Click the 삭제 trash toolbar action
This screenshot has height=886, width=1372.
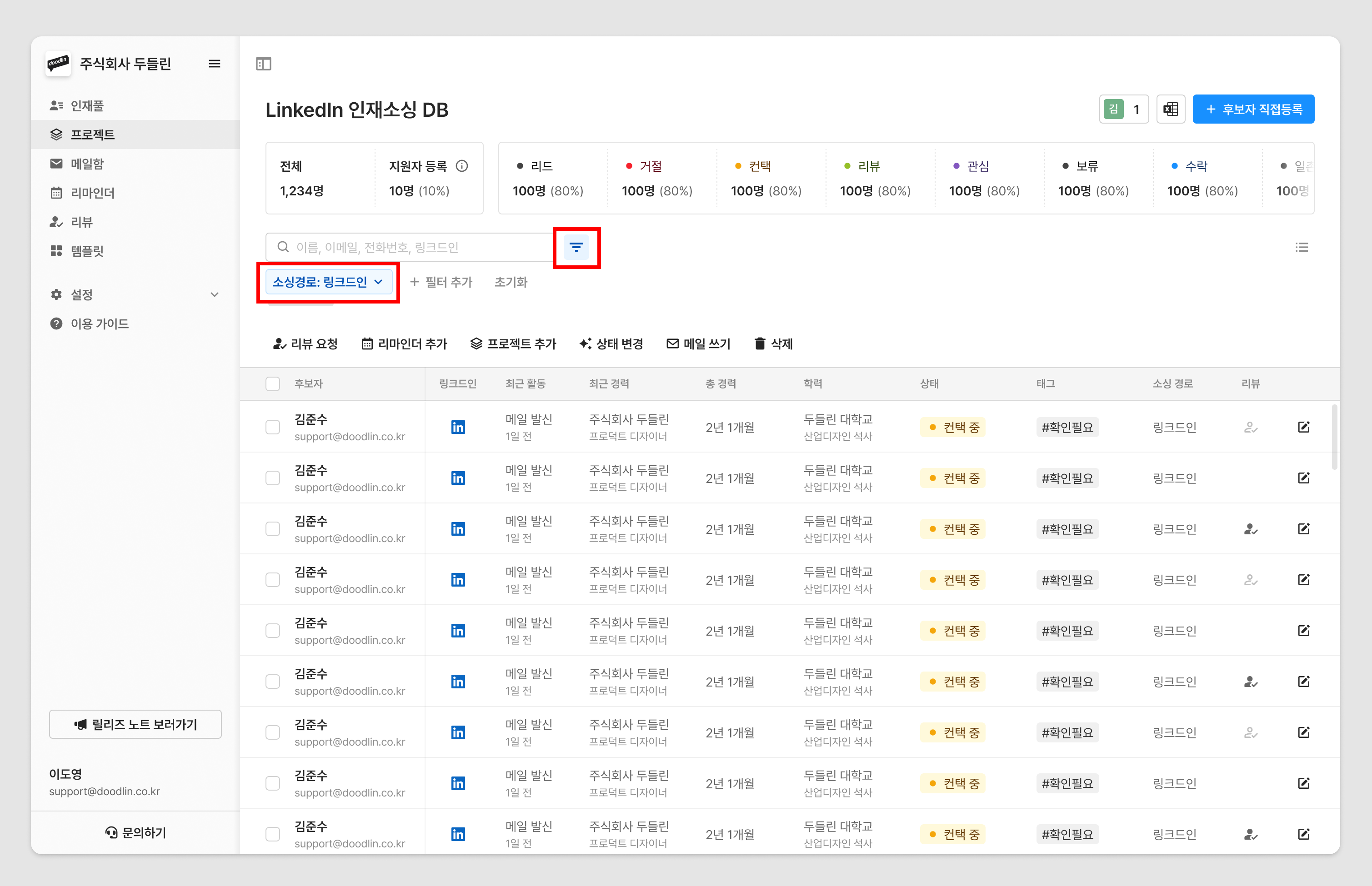point(773,344)
